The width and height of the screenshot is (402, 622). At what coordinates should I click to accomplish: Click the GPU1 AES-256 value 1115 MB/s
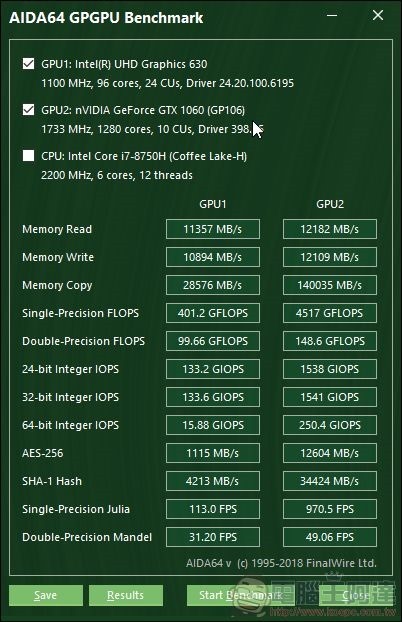pyautogui.click(x=213, y=453)
